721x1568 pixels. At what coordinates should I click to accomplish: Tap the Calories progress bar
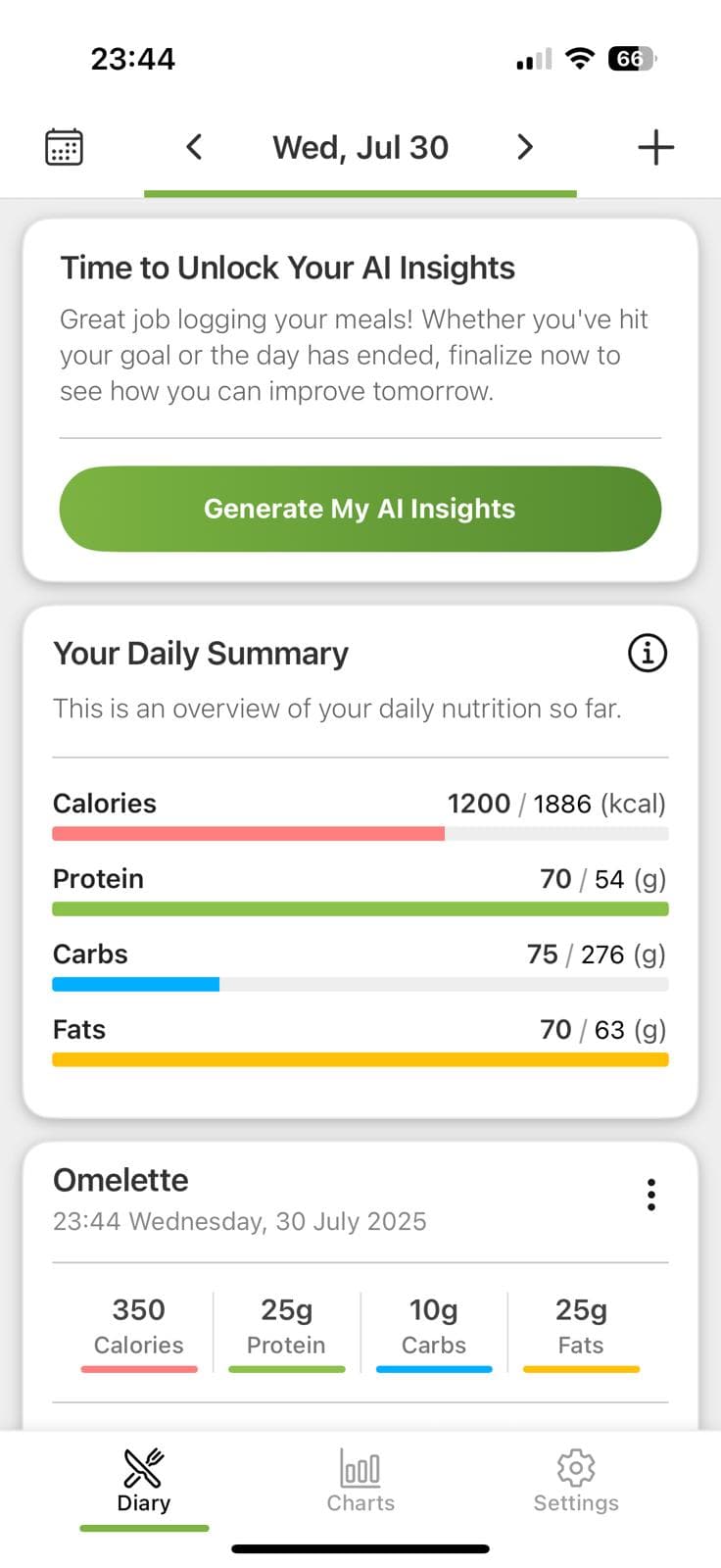click(x=360, y=834)
